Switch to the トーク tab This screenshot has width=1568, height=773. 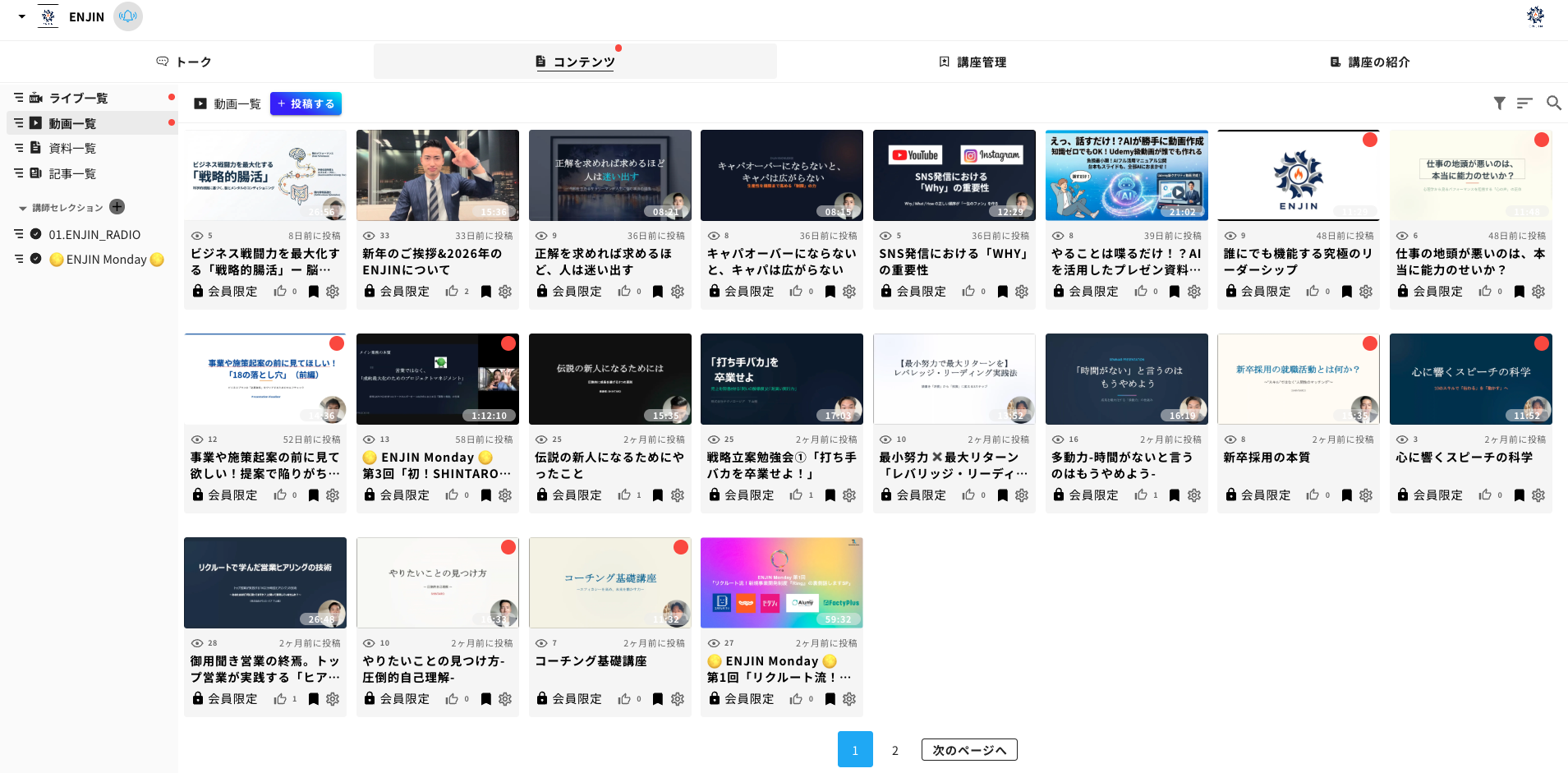pos(185,62)
